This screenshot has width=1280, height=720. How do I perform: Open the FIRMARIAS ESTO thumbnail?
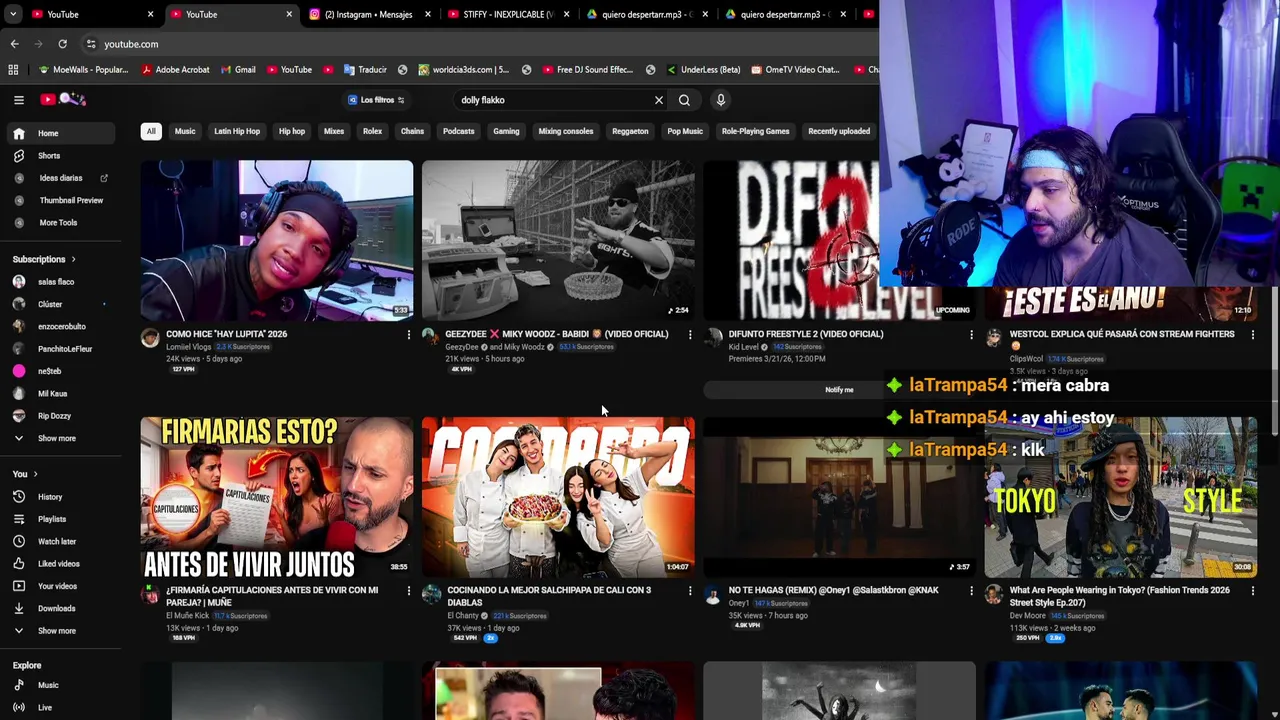pos(277,497)
